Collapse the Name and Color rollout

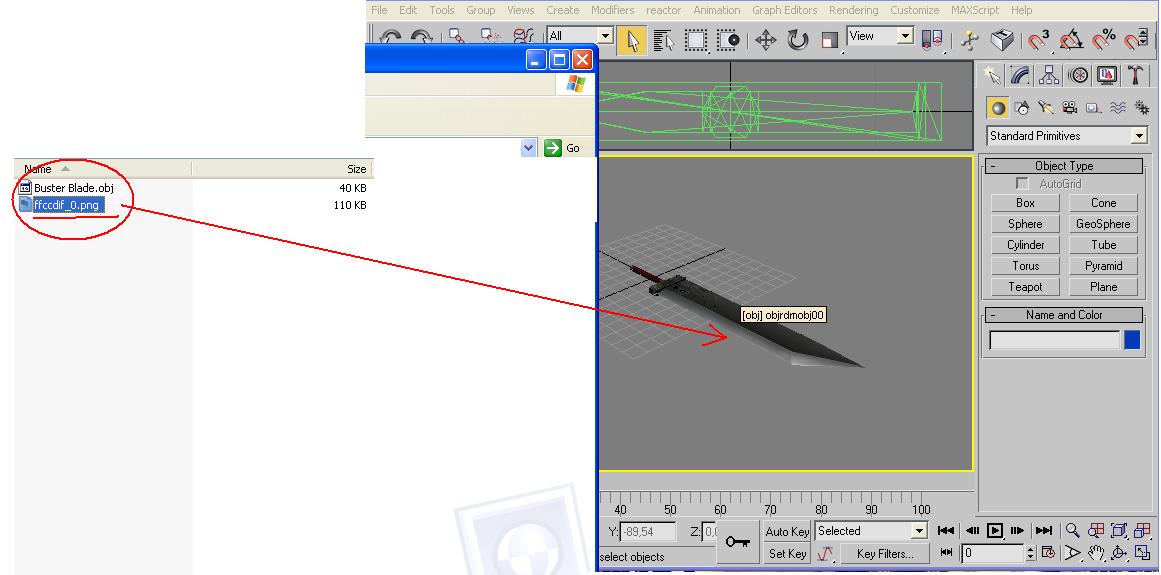1064,315
